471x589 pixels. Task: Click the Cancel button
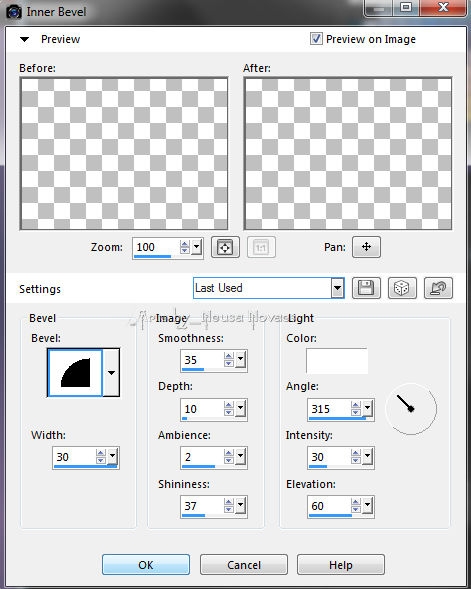(x=244, y=565)
